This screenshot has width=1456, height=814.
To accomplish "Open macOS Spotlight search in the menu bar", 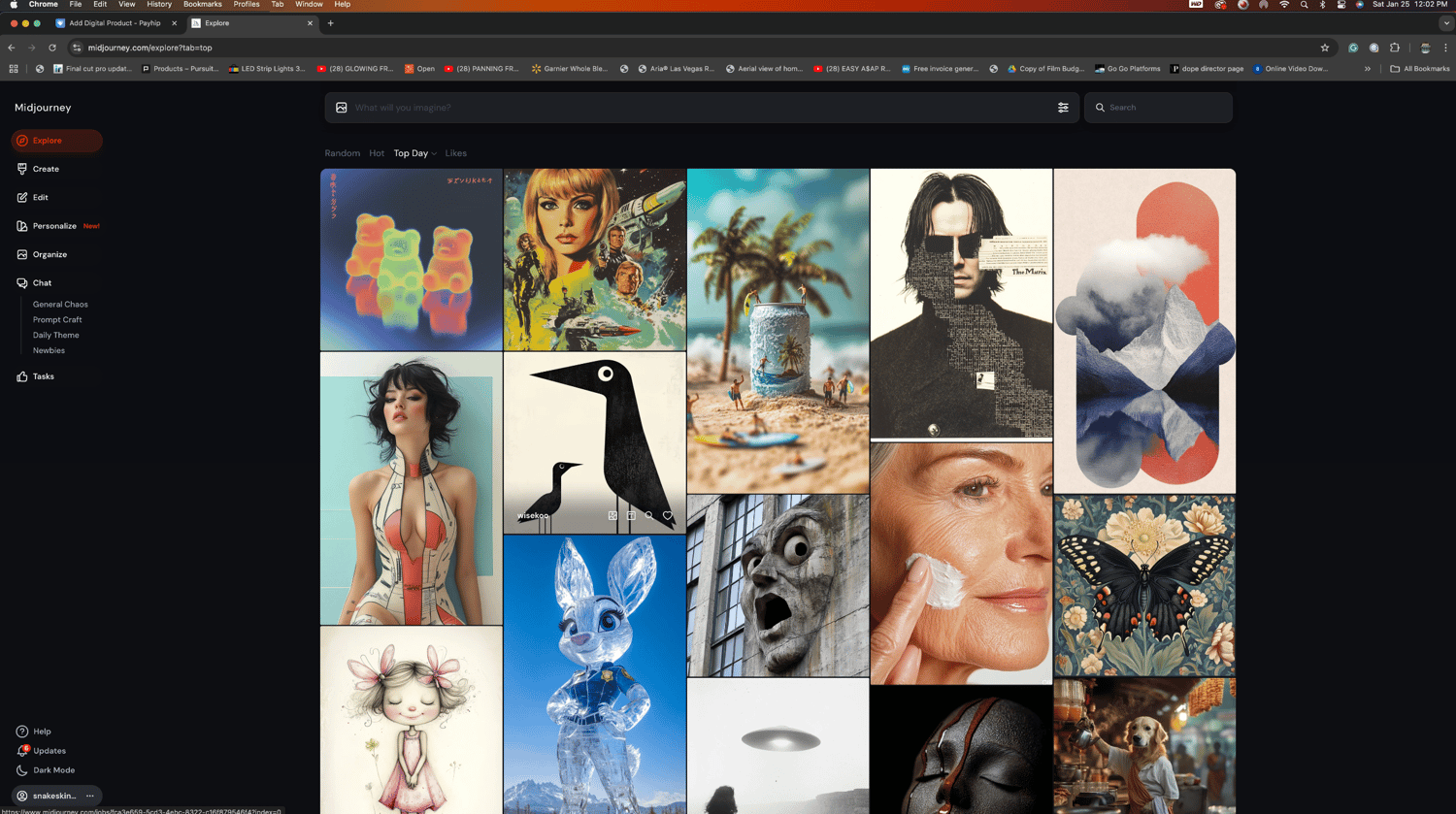I will click(x=1304, y=5).
